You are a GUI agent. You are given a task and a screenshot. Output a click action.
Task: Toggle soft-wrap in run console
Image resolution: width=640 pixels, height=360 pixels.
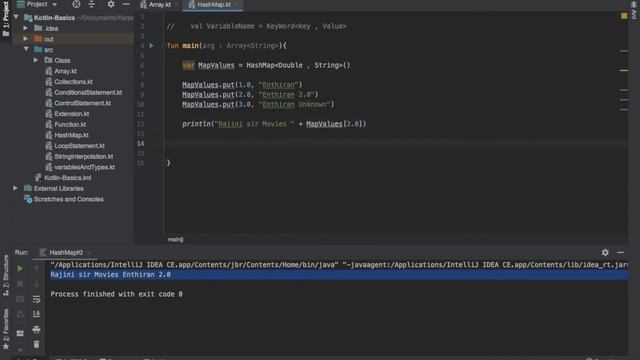(36, 299)
